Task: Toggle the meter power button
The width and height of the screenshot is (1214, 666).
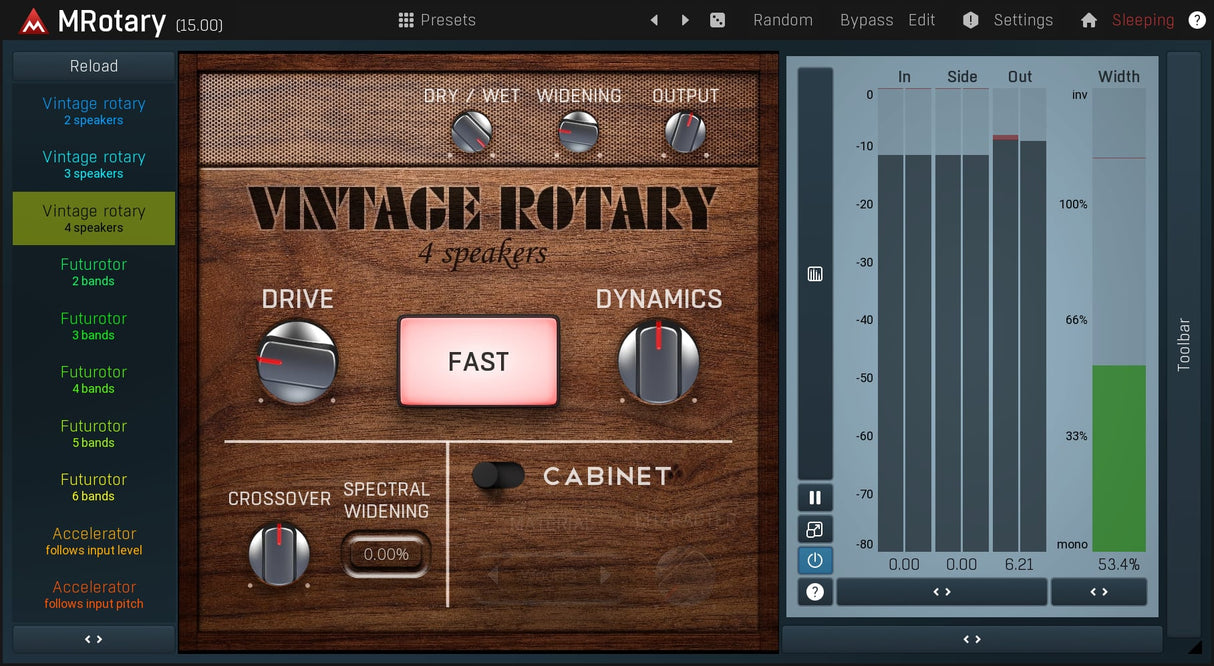Action: (x=815, y=561)
